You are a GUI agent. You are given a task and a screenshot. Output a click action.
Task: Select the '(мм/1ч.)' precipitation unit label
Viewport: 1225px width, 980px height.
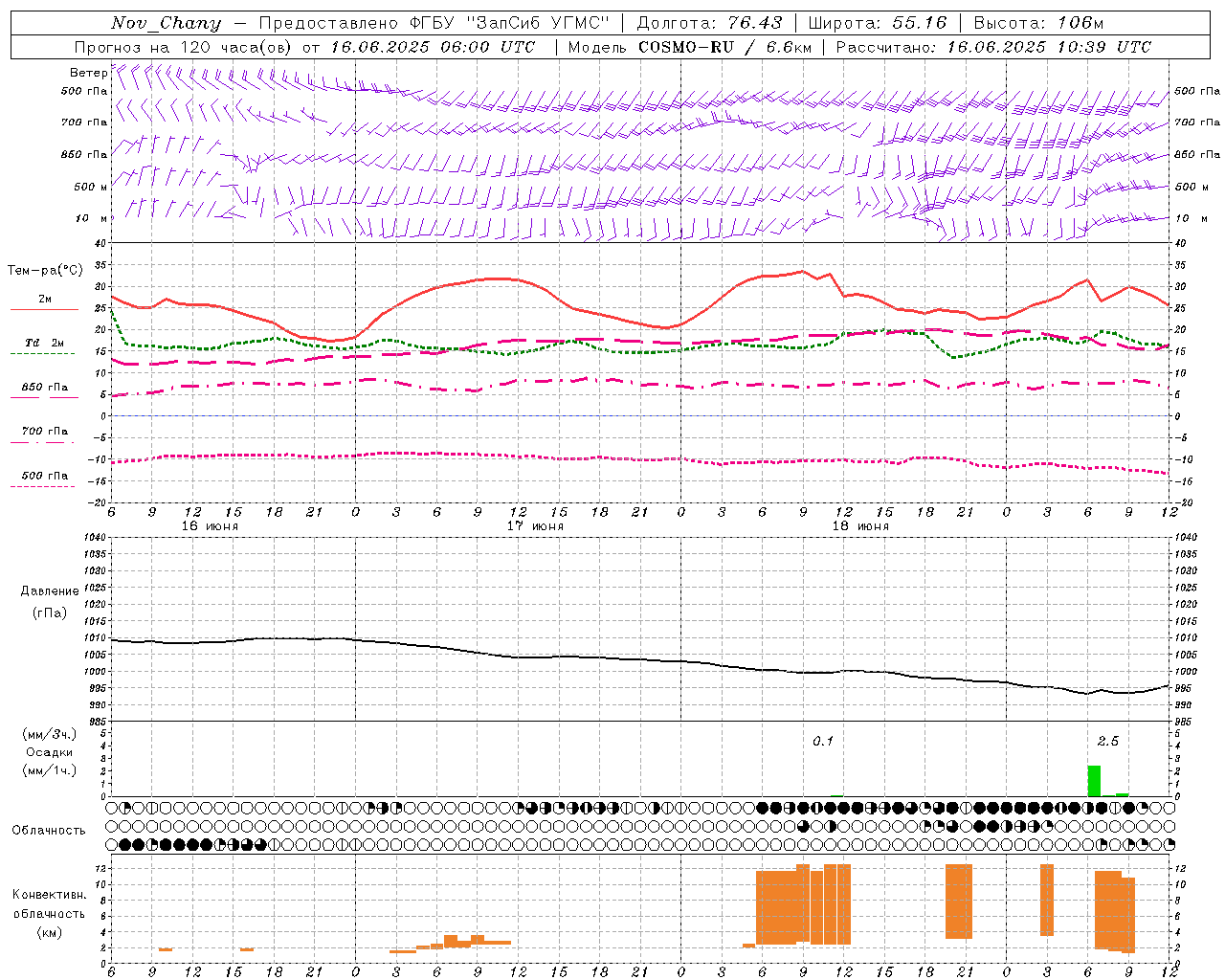click(x=50, y=770)
